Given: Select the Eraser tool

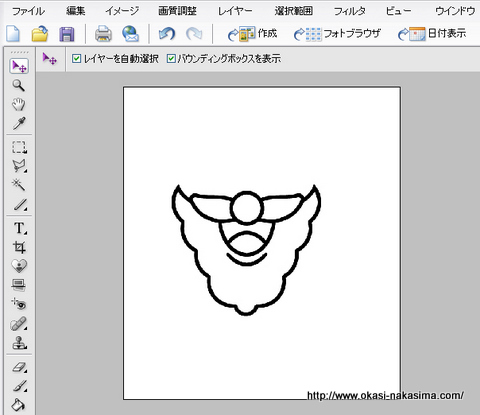Looking at the screenshot, I should coord(20,367).
